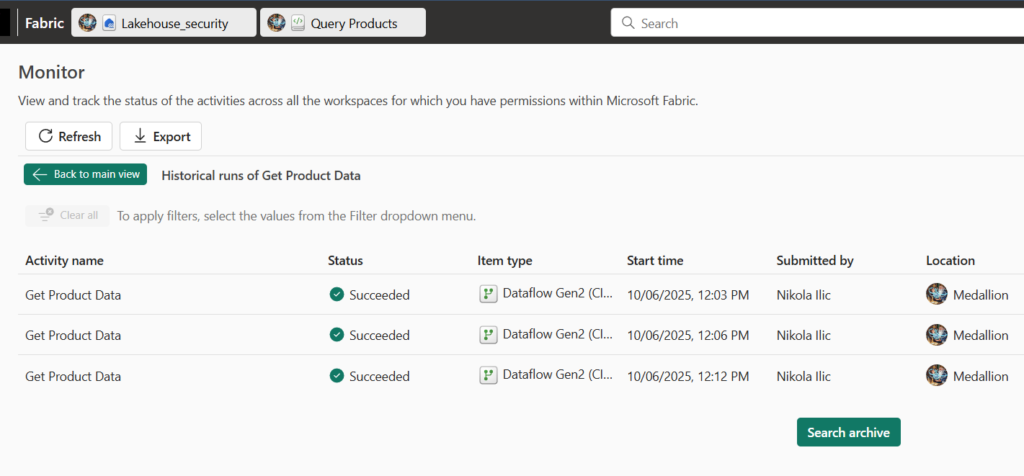
Task: Click the Succeeded check icon for 12:03 PM run
Action: 336,294
